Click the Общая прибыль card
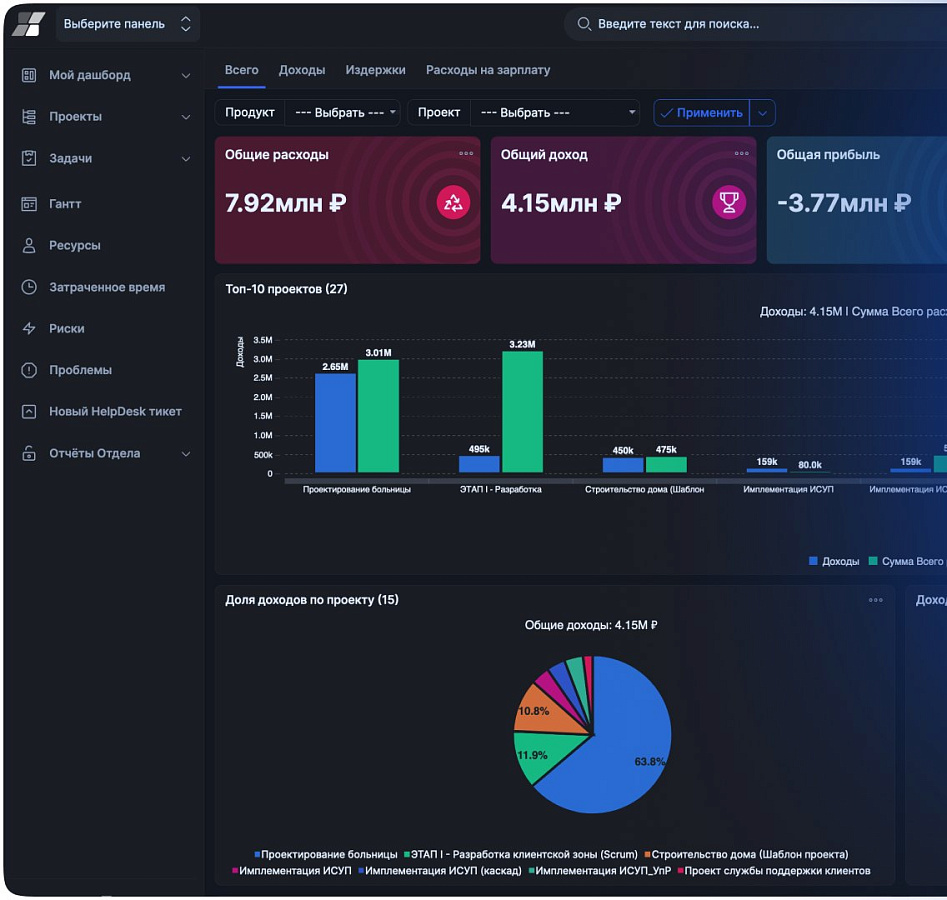The height and width of the screenshot is (900, 947). (x=856, y=200)
